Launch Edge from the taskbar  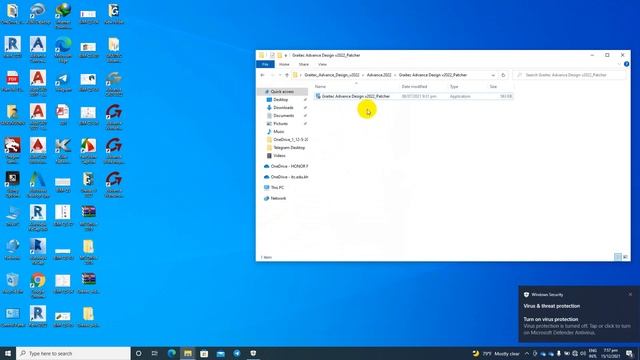[x=172, y=353]
